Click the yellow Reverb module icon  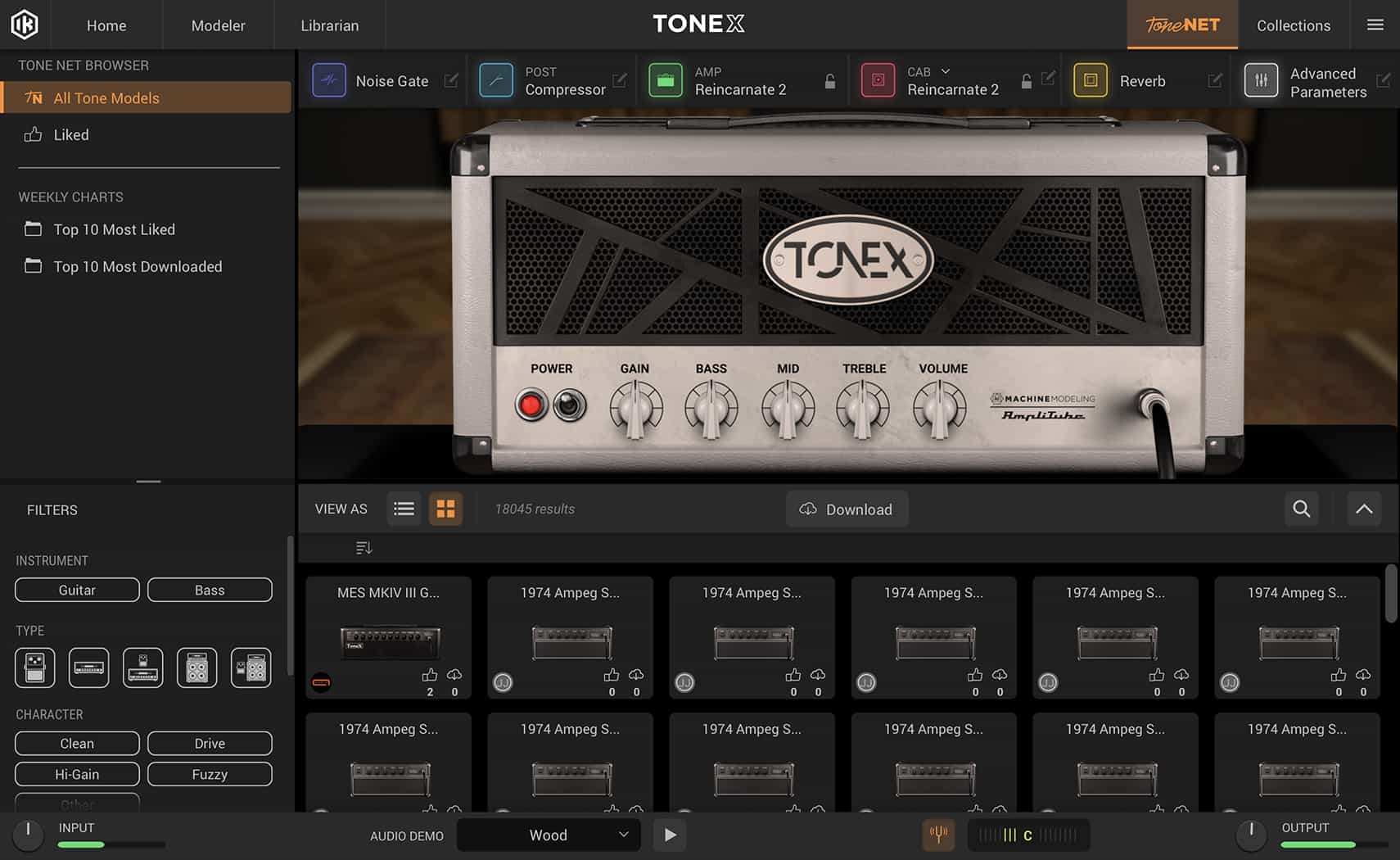(1091, 80)
